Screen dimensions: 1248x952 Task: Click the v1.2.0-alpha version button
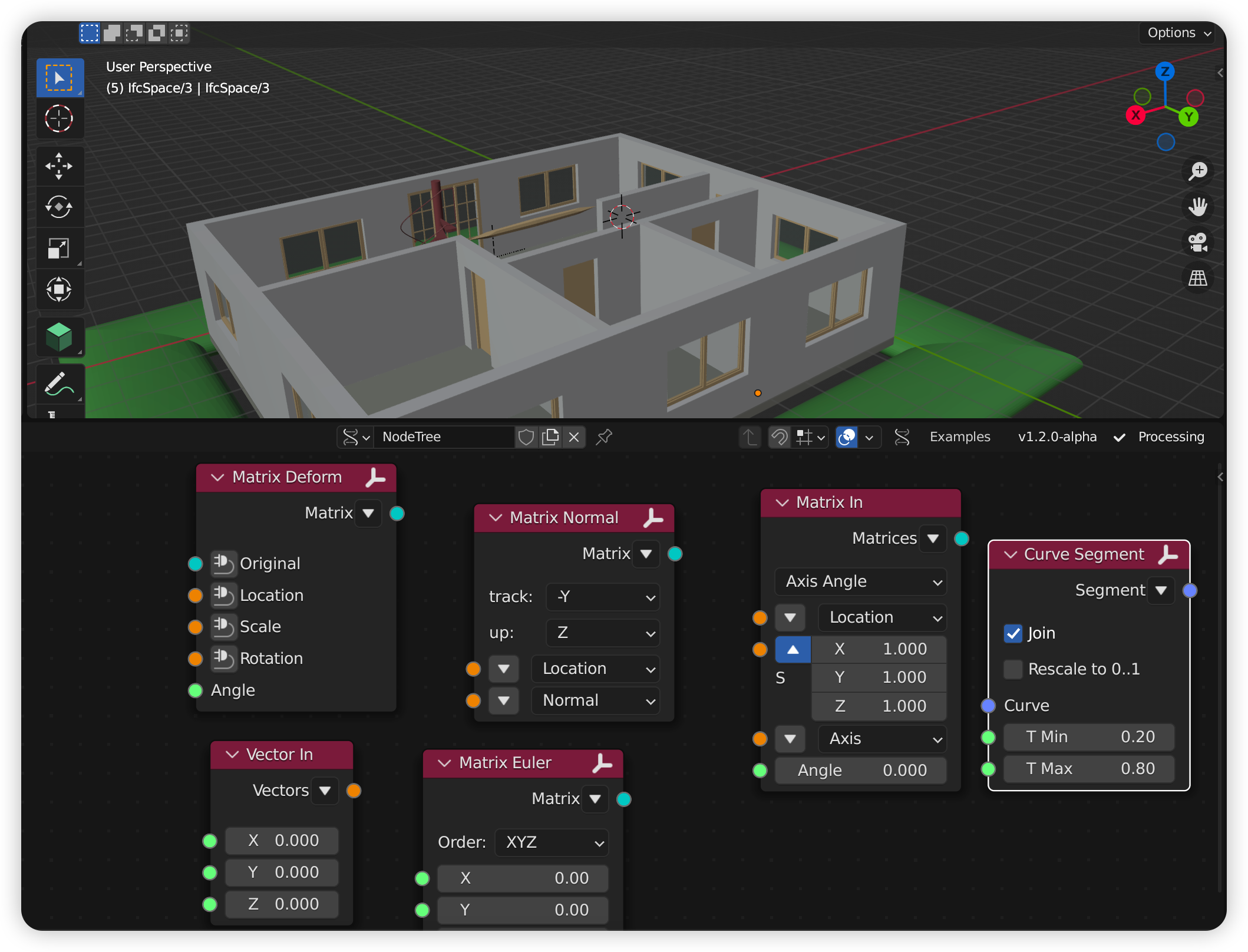coord(1057,437)
